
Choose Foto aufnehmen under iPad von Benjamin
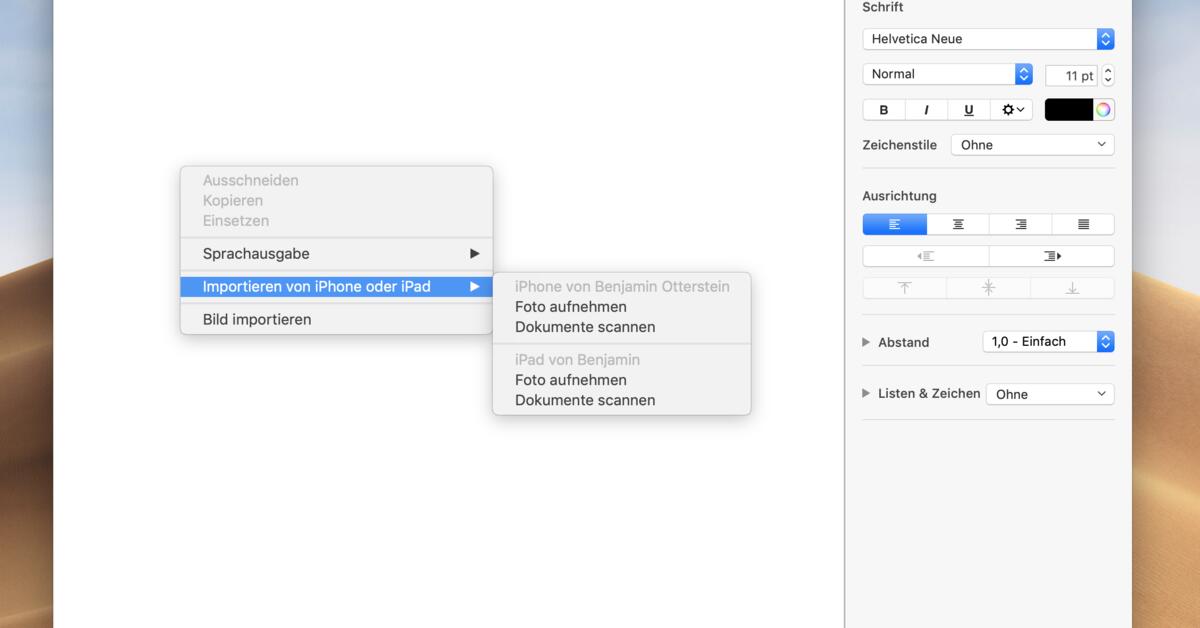(x=622, y=380)
